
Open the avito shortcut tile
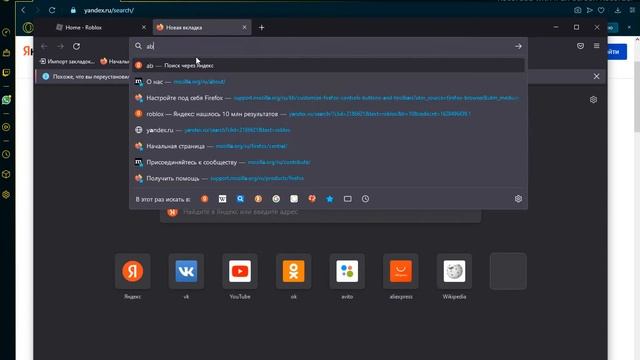tap(347, 271)
